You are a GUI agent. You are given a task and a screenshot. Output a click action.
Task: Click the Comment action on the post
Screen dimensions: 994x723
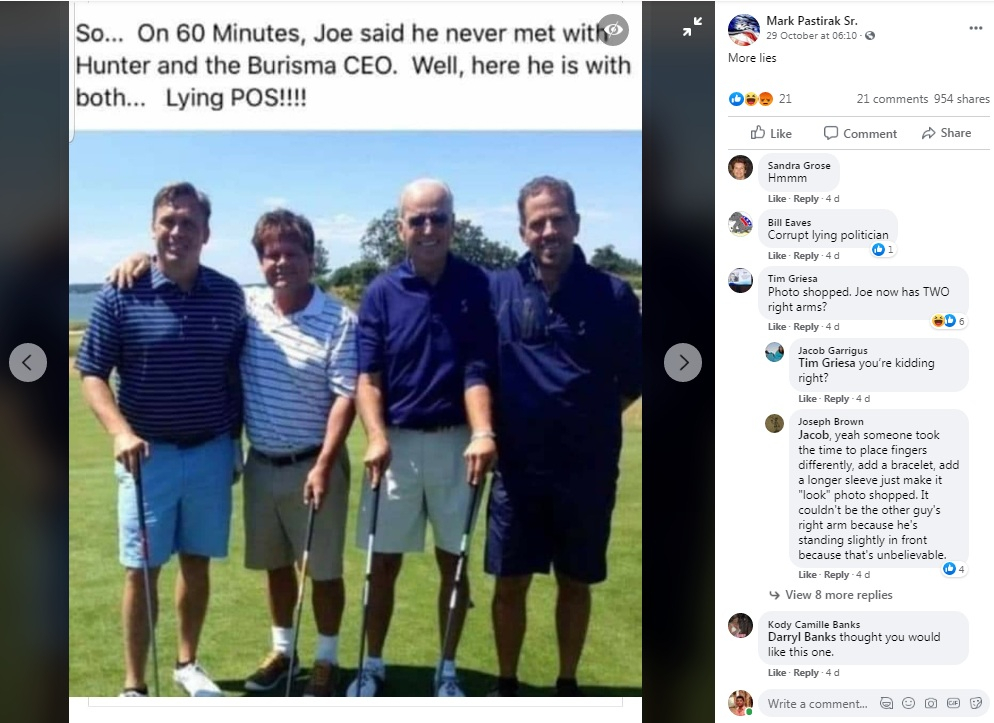click(860, 133)
